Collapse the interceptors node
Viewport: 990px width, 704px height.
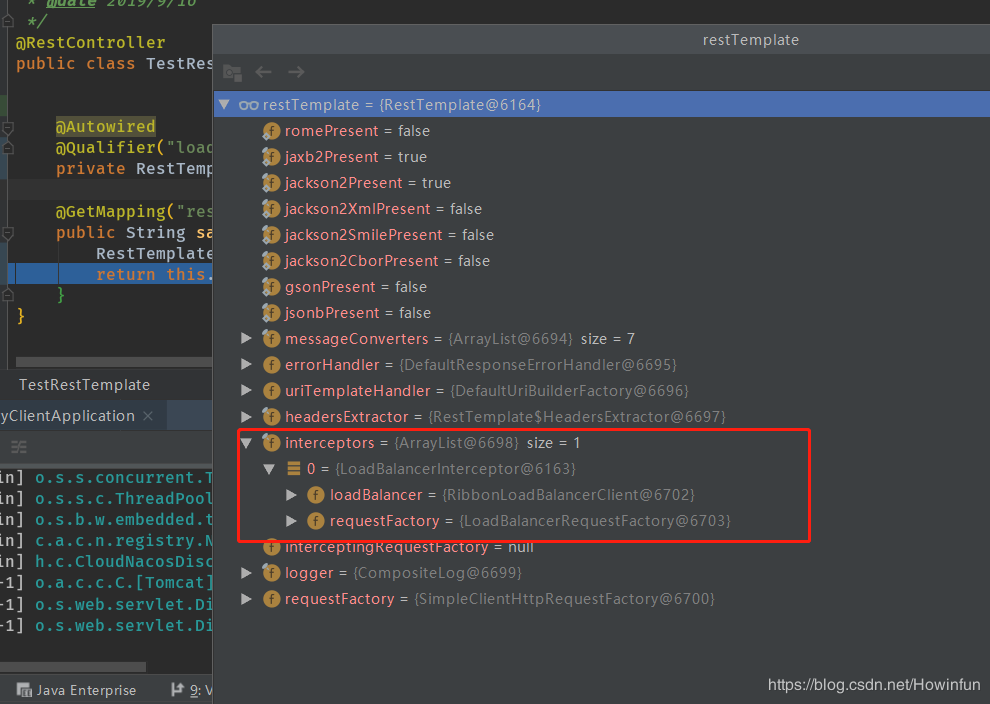pyautogui.click(x=247, y=443)
